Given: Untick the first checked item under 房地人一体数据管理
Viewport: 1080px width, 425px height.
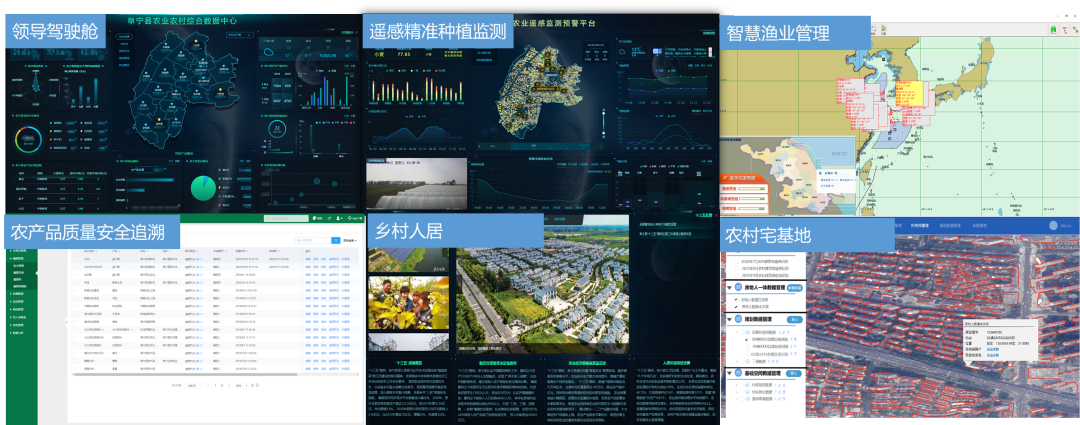Looking at the screenshot, I should point(736,300).
